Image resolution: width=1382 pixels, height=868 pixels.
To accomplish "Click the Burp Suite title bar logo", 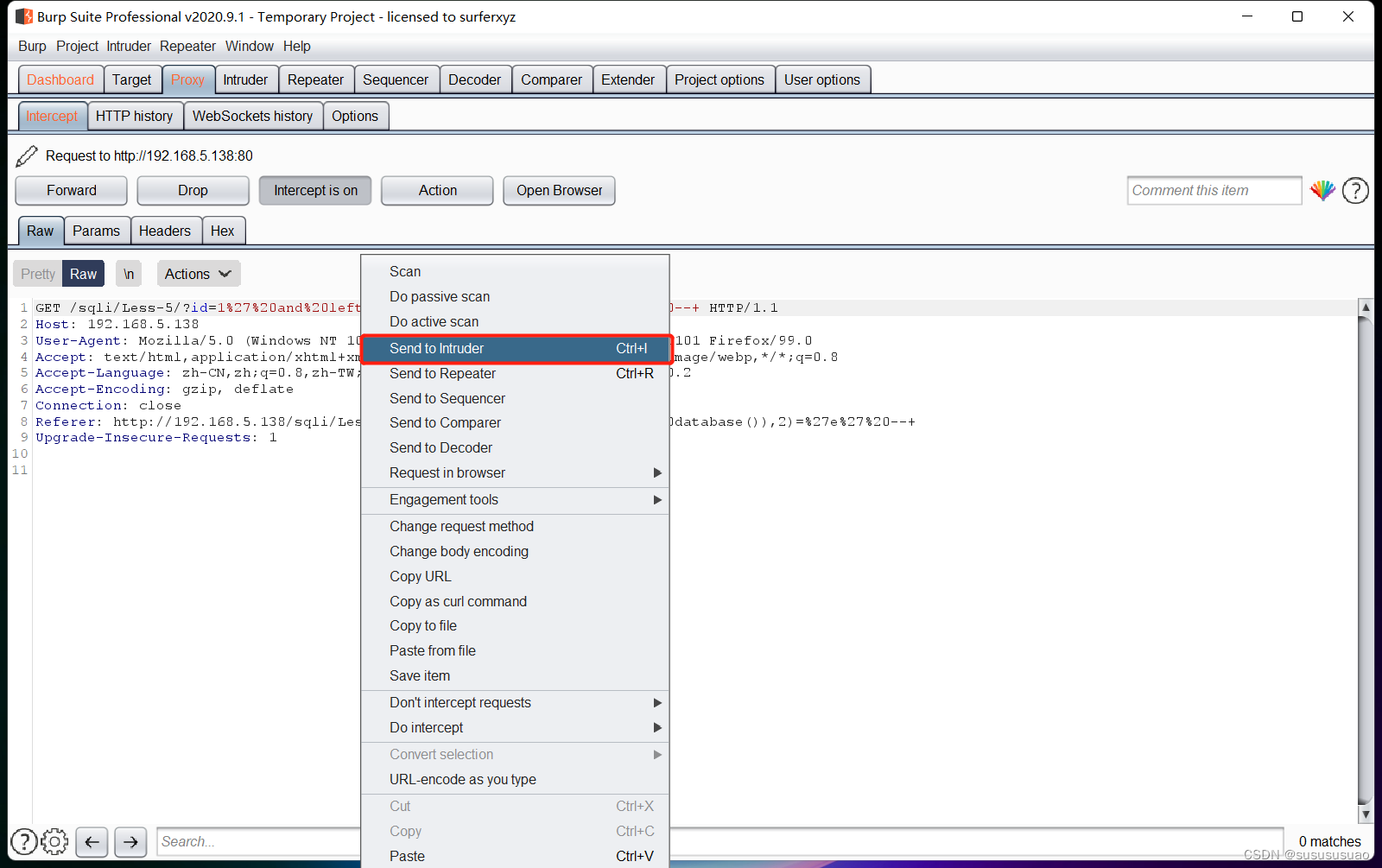I will (x=24, y=16).
